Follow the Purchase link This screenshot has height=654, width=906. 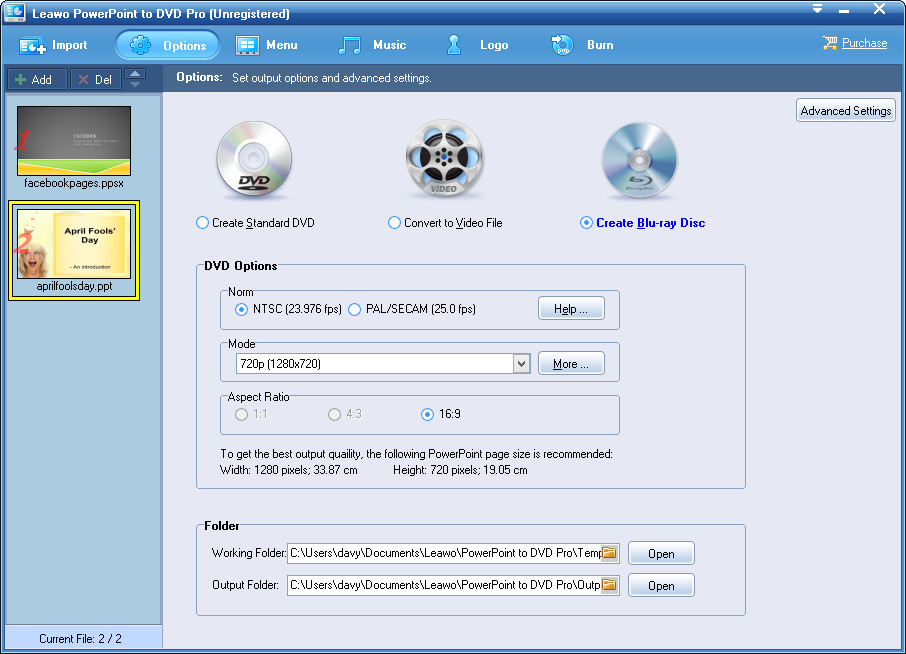point(863,43)
